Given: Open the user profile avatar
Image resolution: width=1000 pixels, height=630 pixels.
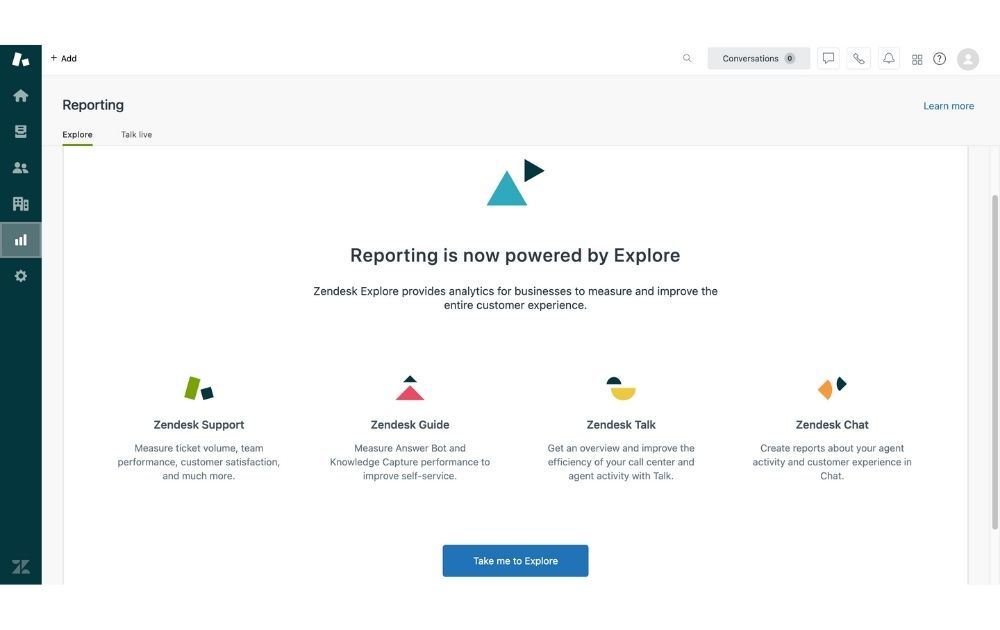Looking at the screenshot, I should [967, 59].
